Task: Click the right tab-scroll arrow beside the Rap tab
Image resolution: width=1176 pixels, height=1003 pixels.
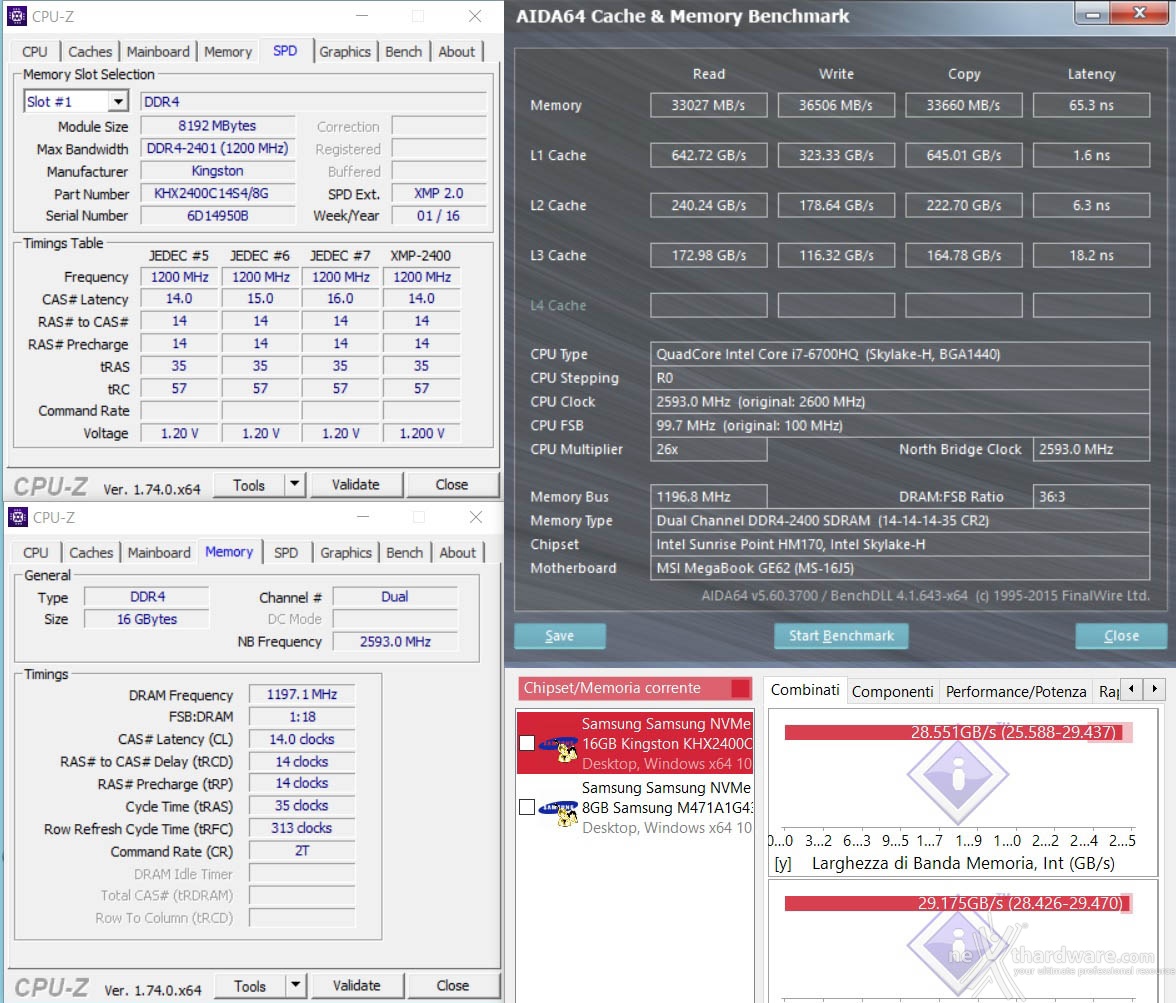Action: [x=1154, y=689]
